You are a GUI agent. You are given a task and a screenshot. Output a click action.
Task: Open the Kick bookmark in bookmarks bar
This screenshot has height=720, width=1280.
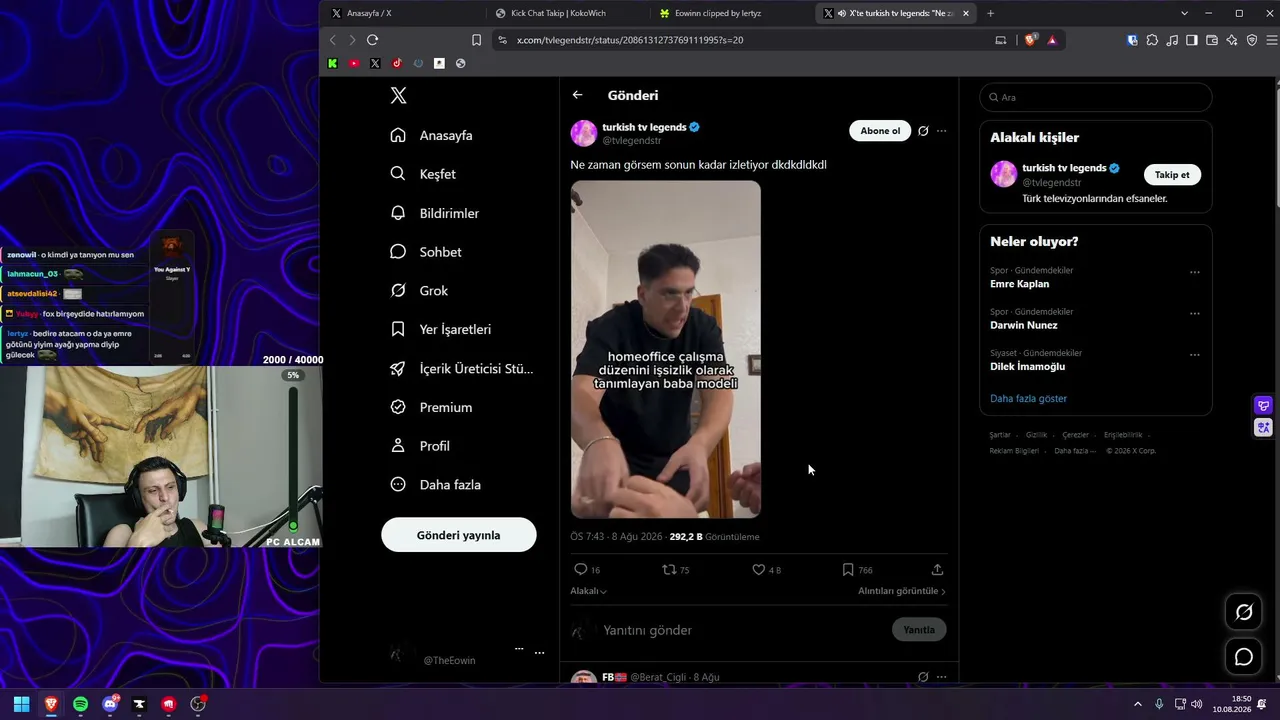pyautogui.click(x=333, y=63)
